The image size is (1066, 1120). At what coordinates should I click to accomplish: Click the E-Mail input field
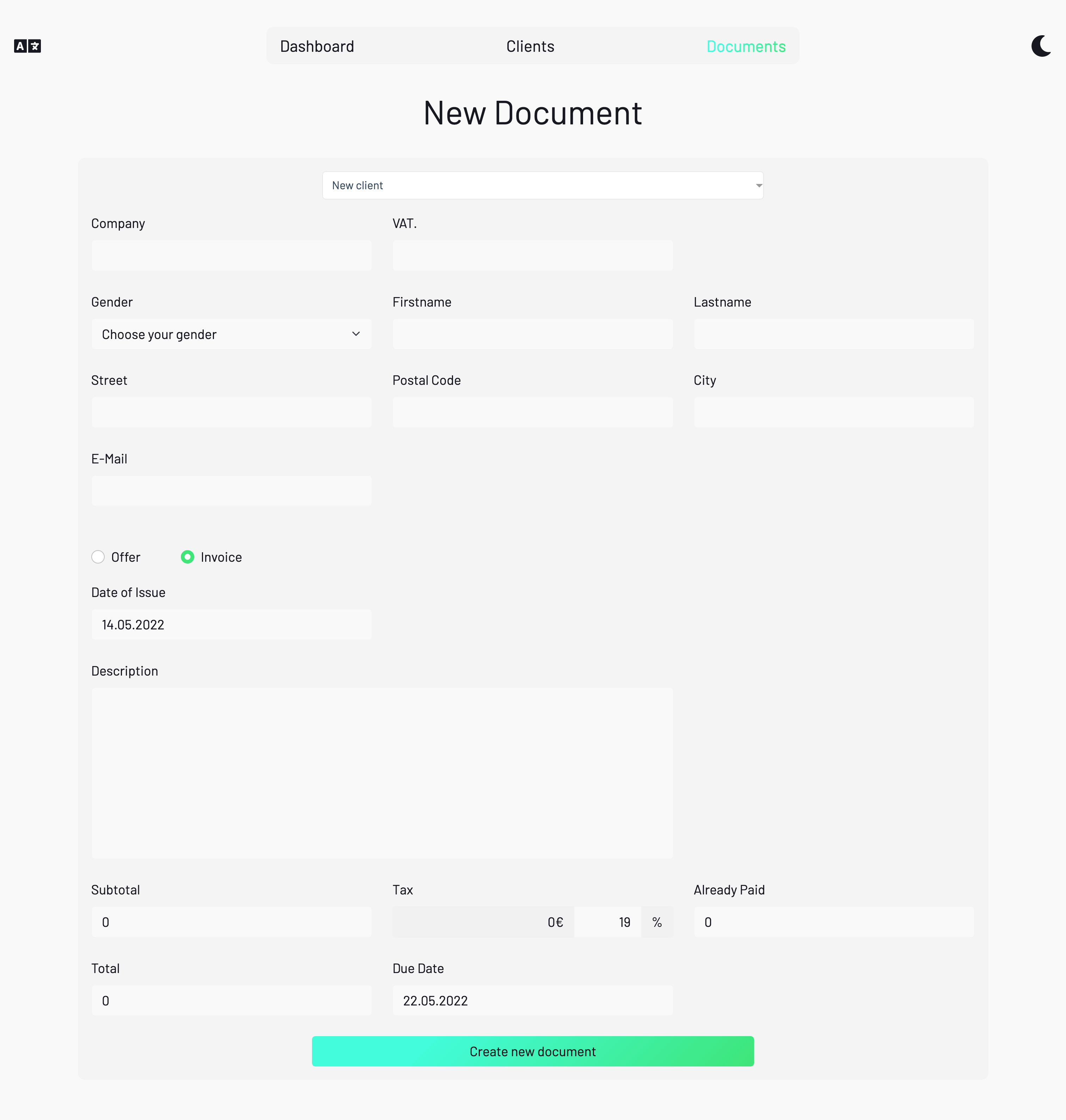231,491
